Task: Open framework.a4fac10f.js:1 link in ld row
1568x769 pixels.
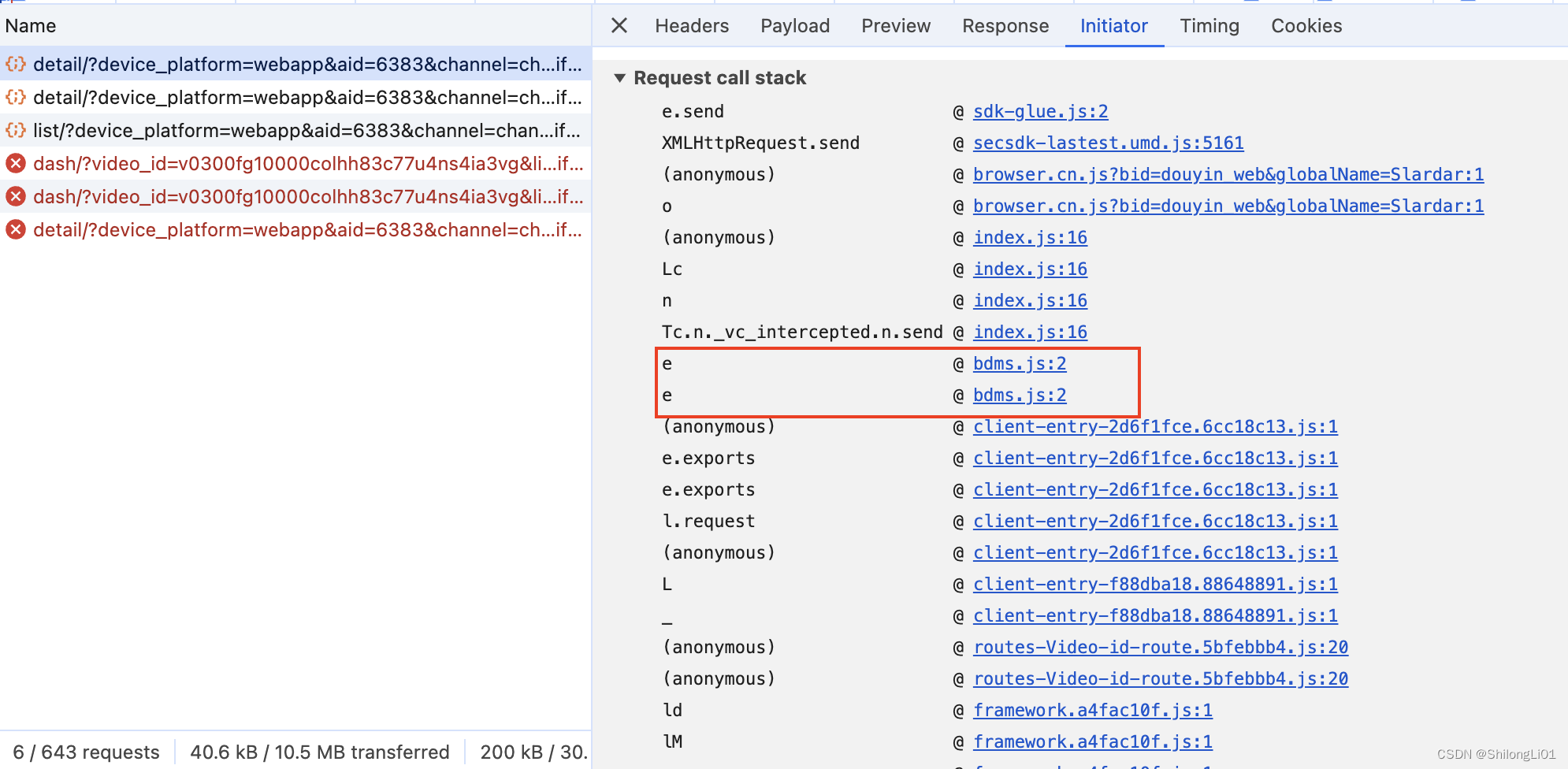Action: [1092, 711]
